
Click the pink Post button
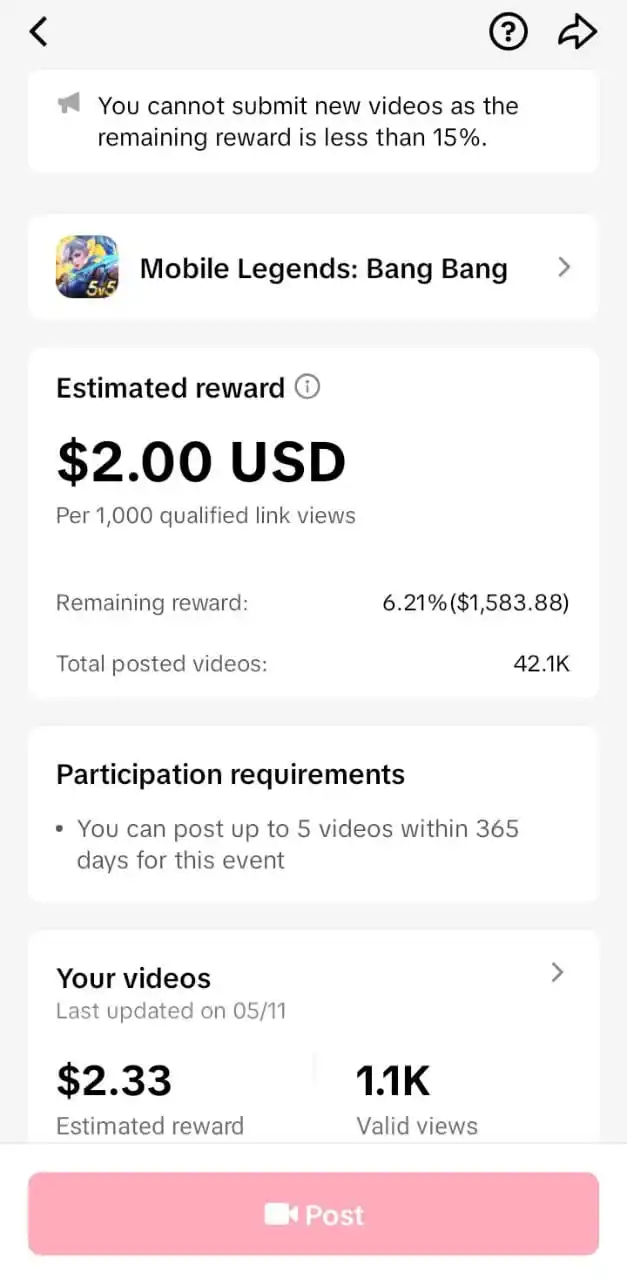point(313,1214)
